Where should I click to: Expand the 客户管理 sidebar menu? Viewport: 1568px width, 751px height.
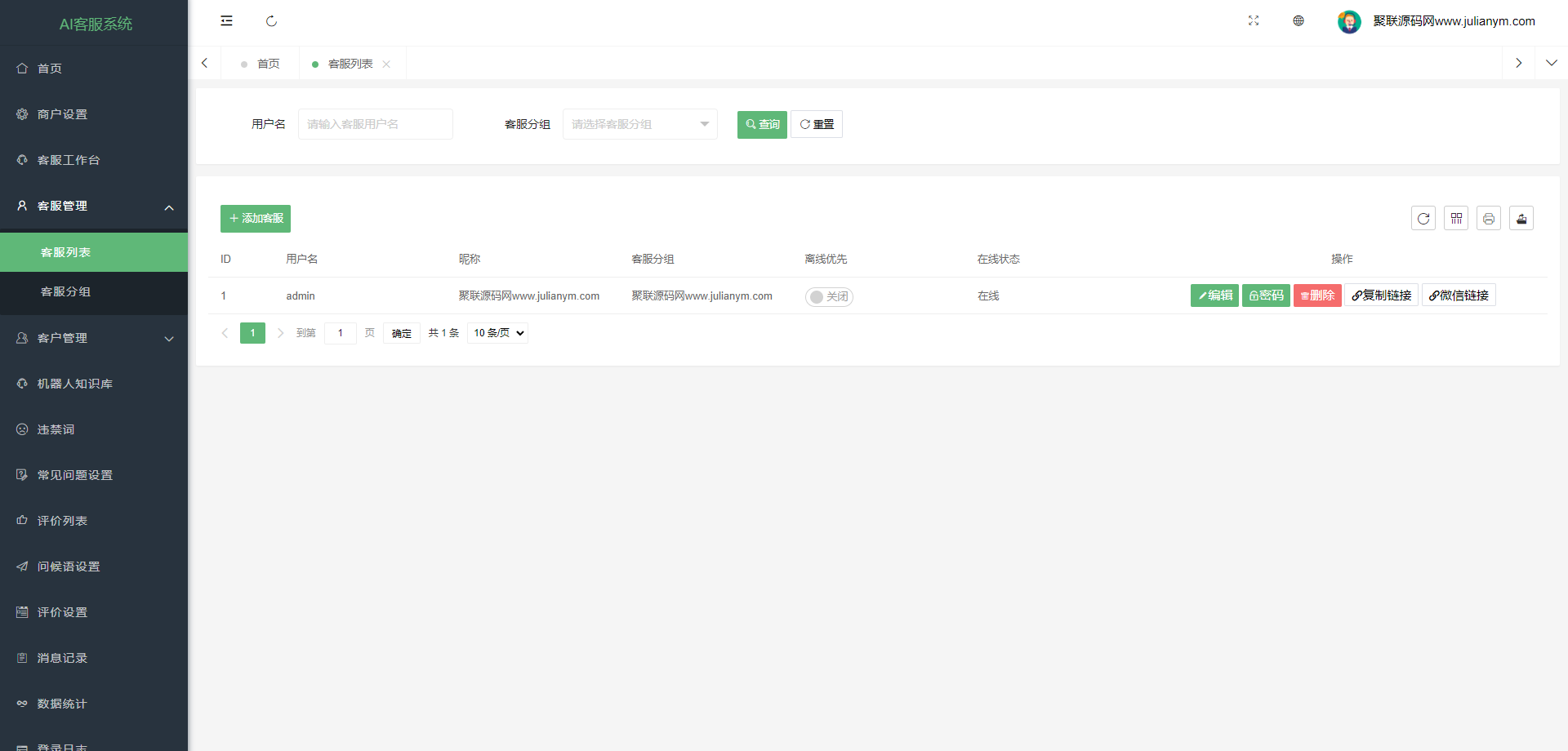[x=94, y=338]
